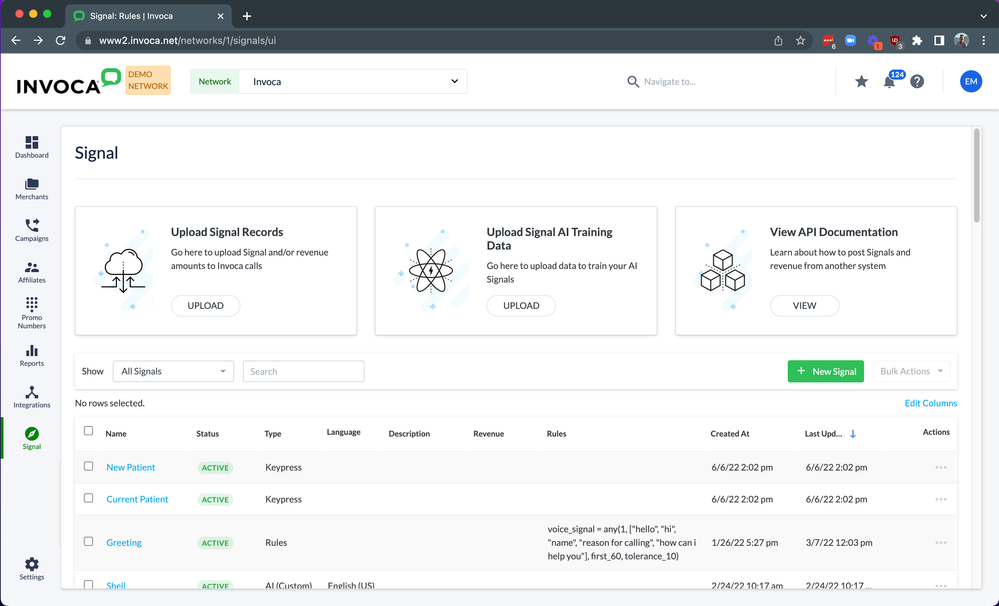Click the signals Search input field
Viewport: 999px width, 606px height.
303,372
